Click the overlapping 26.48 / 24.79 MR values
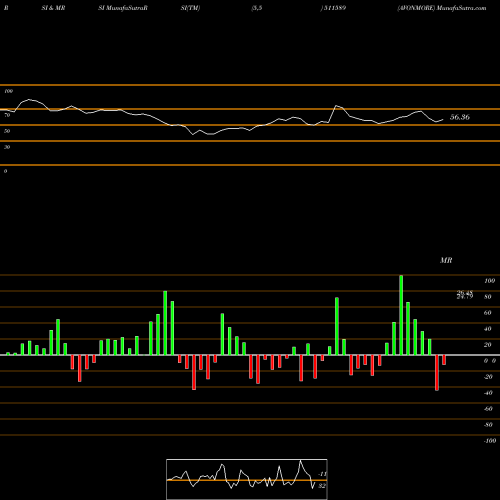The width and height of the screenshot is (500, 500). click(x=465, y=295)
